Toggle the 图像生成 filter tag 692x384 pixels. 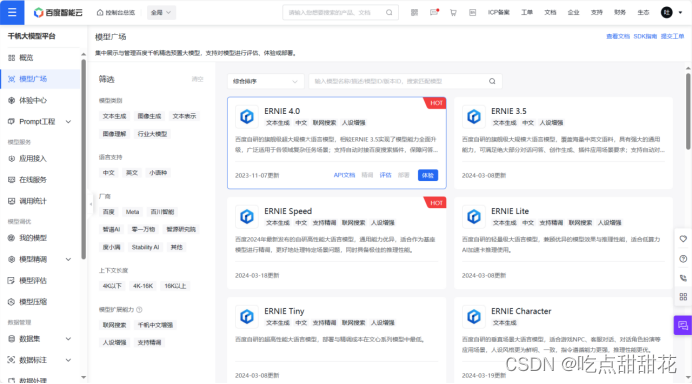[x=149, y=116]
